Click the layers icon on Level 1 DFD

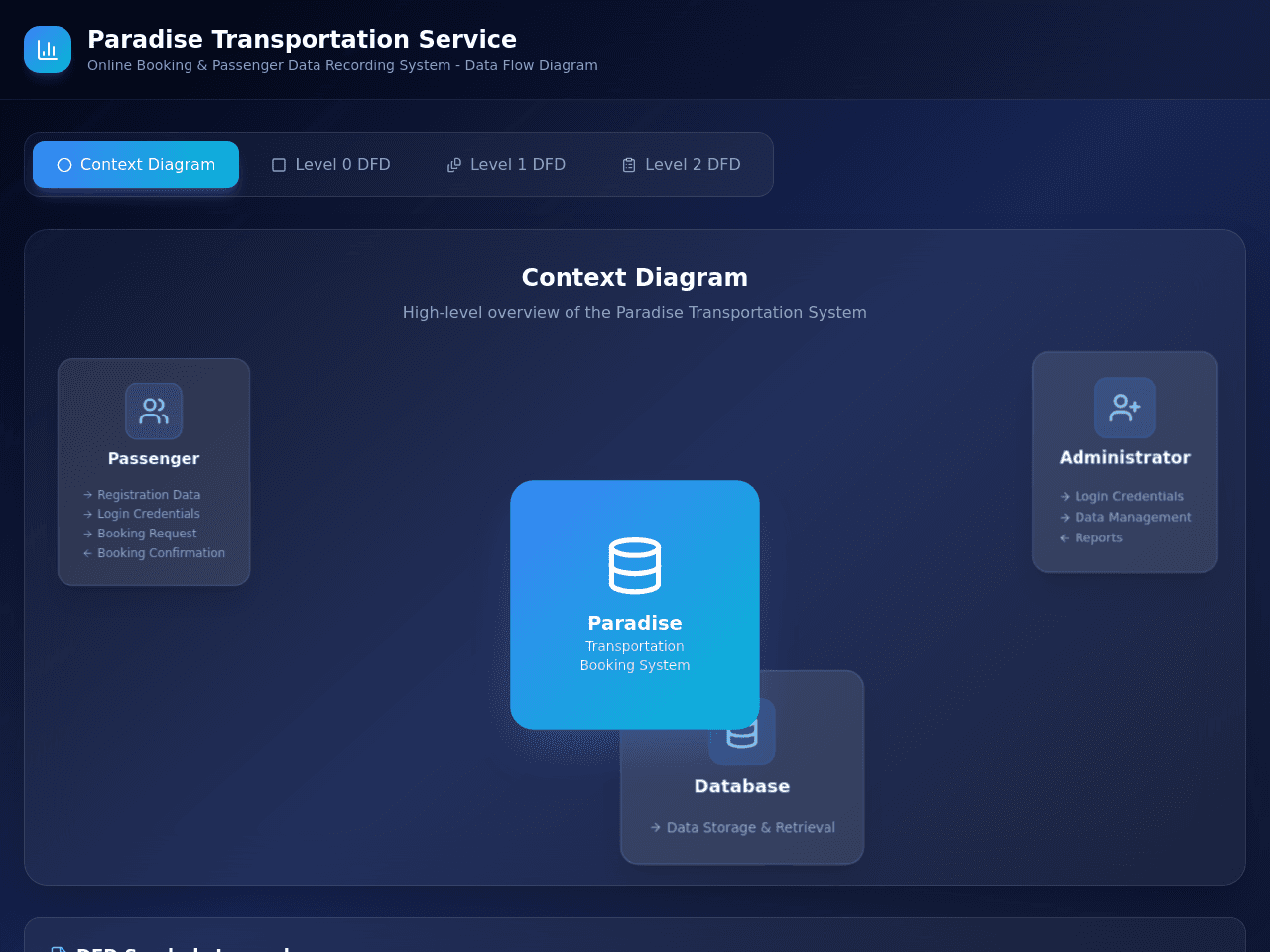coord(454,165)
